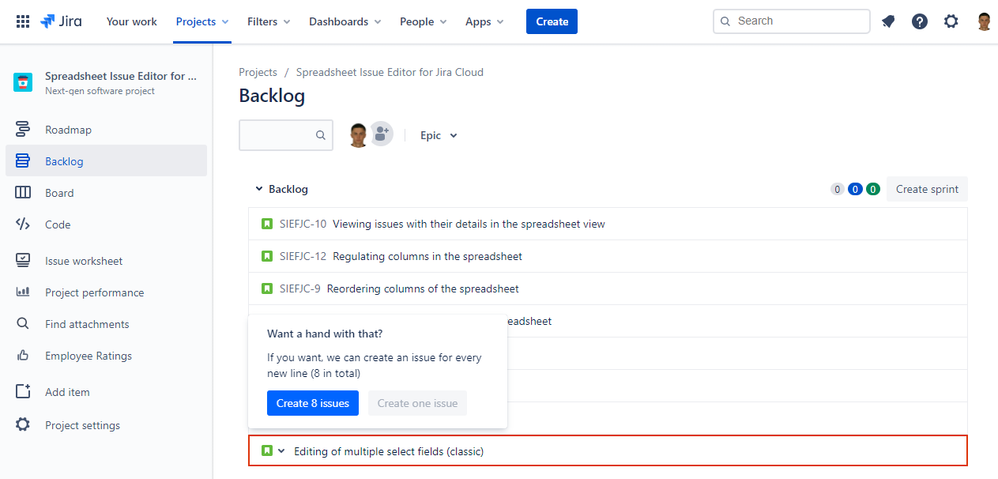Click Create one issue button
The image size is (998, 479).
(418, 403)
